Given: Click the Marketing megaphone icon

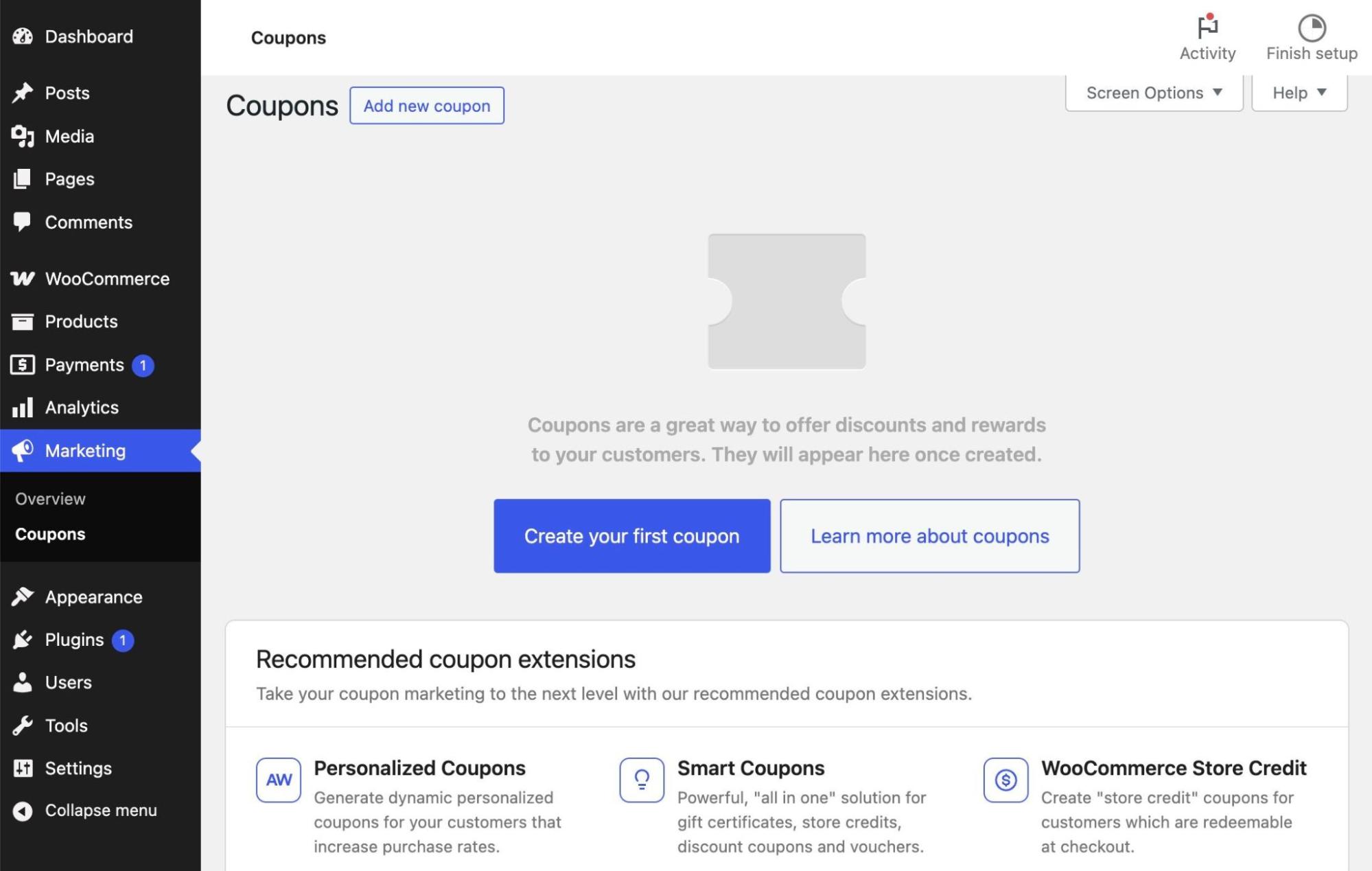Looking at the screenshot, I should click(x=23, y=450).
